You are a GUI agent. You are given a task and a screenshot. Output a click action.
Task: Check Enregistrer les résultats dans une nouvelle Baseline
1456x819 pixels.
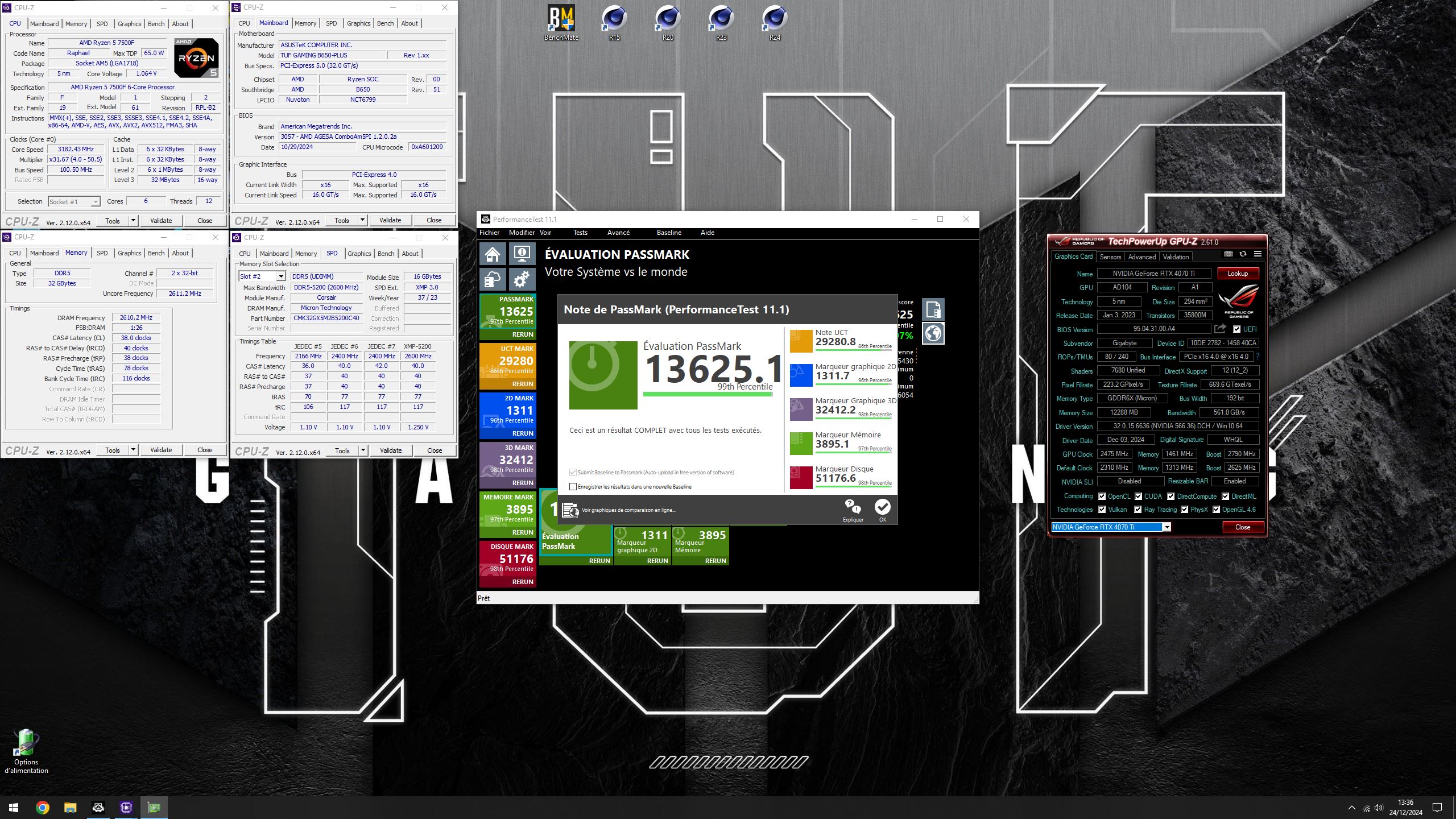573,486
